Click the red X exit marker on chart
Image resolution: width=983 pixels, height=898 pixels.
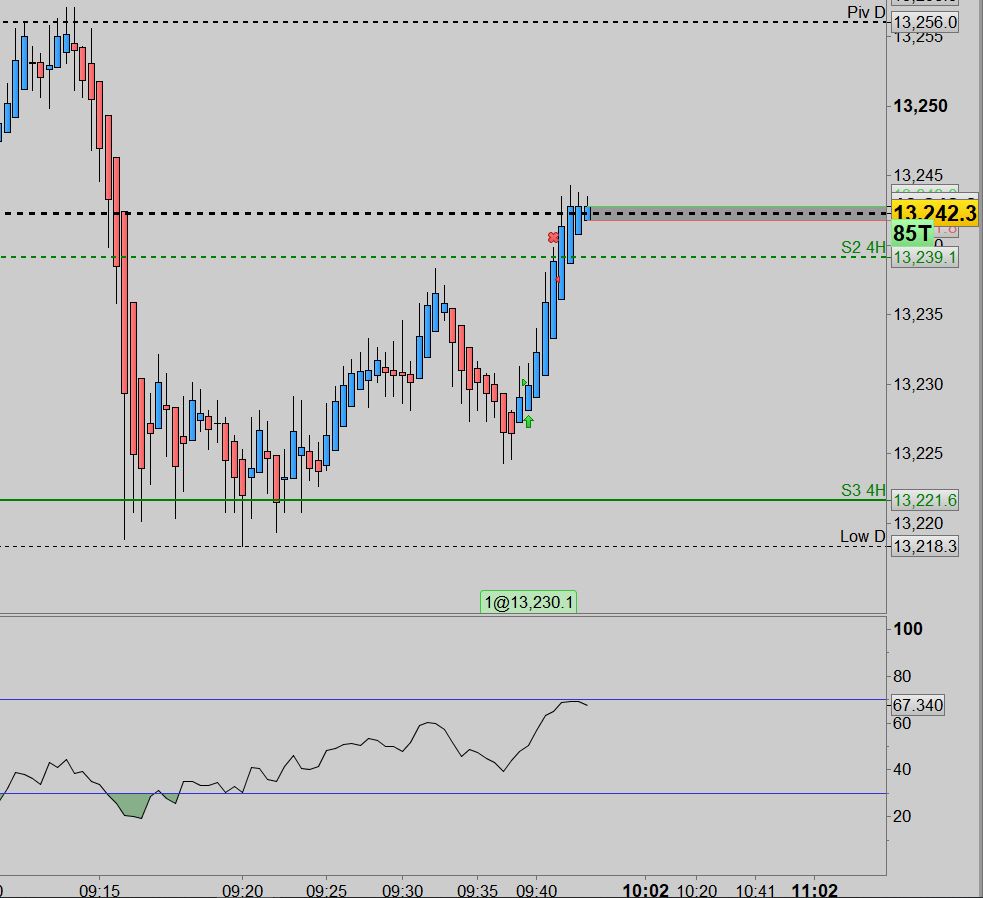(x=553, y=238)
